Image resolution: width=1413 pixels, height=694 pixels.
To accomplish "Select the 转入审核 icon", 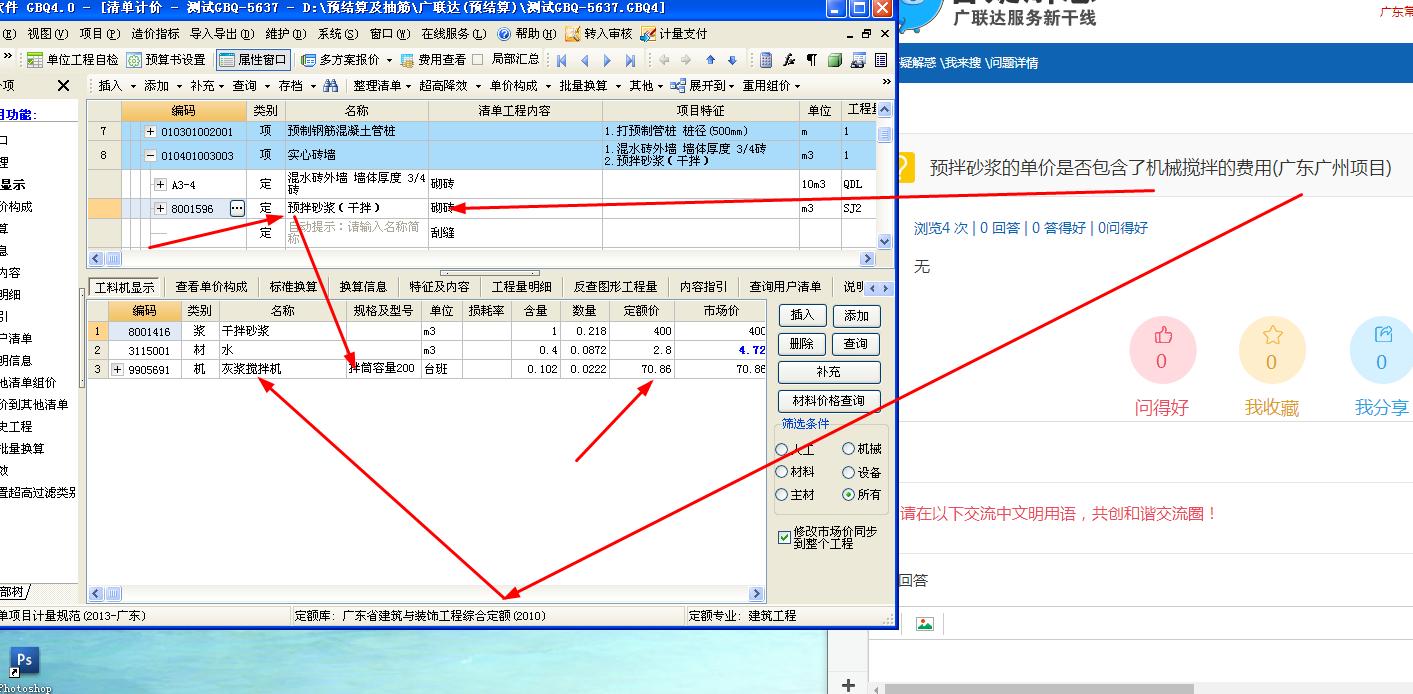I will click(x=596, y=33).
